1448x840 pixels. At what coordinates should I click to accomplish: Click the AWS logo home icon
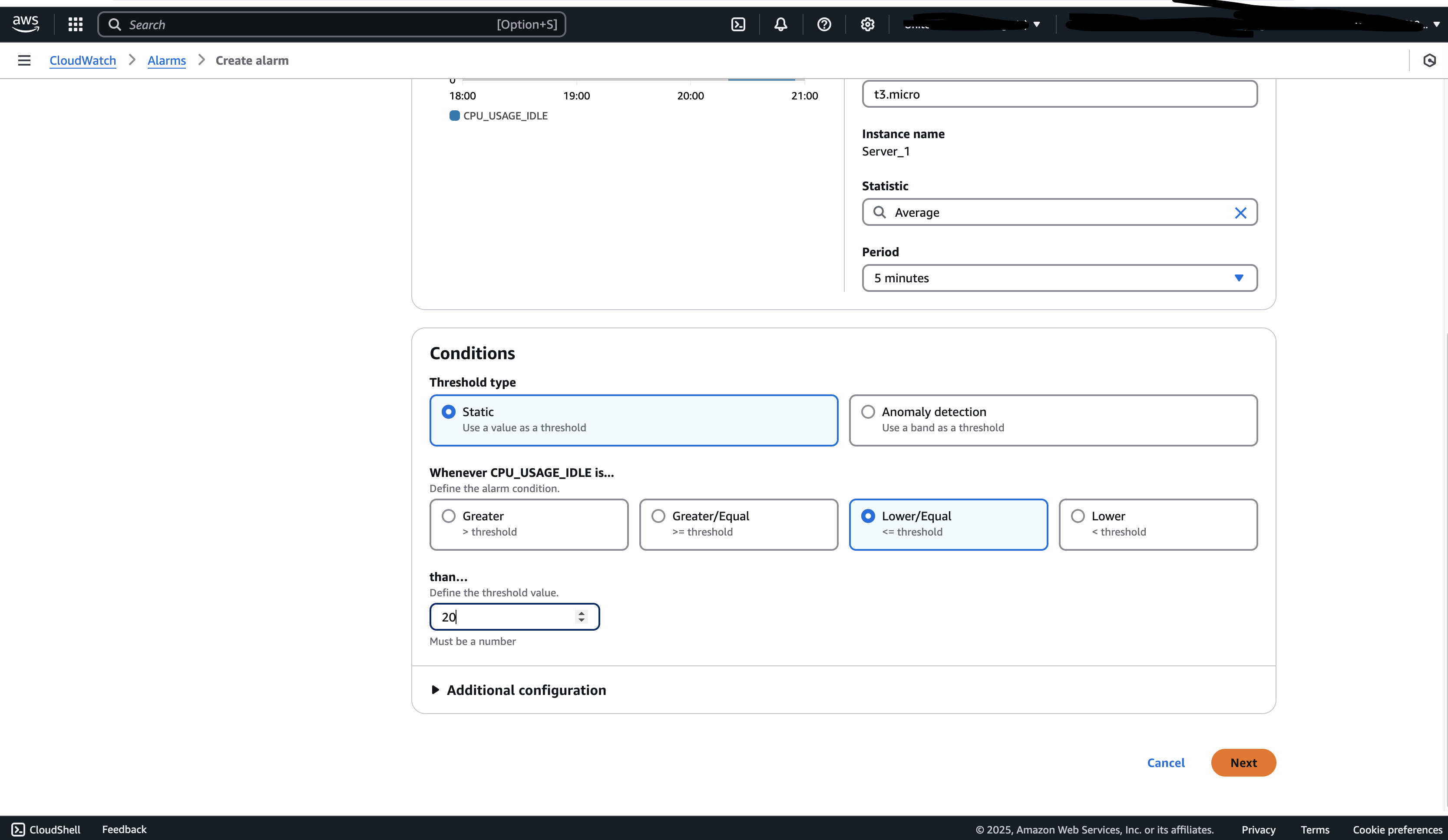26,24
